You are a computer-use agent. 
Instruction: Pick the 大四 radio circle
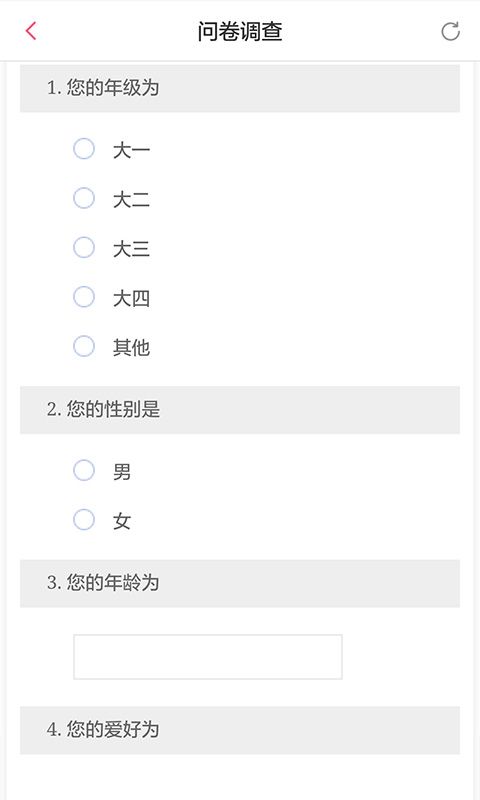pyautogui.click(x=84, y=296)
